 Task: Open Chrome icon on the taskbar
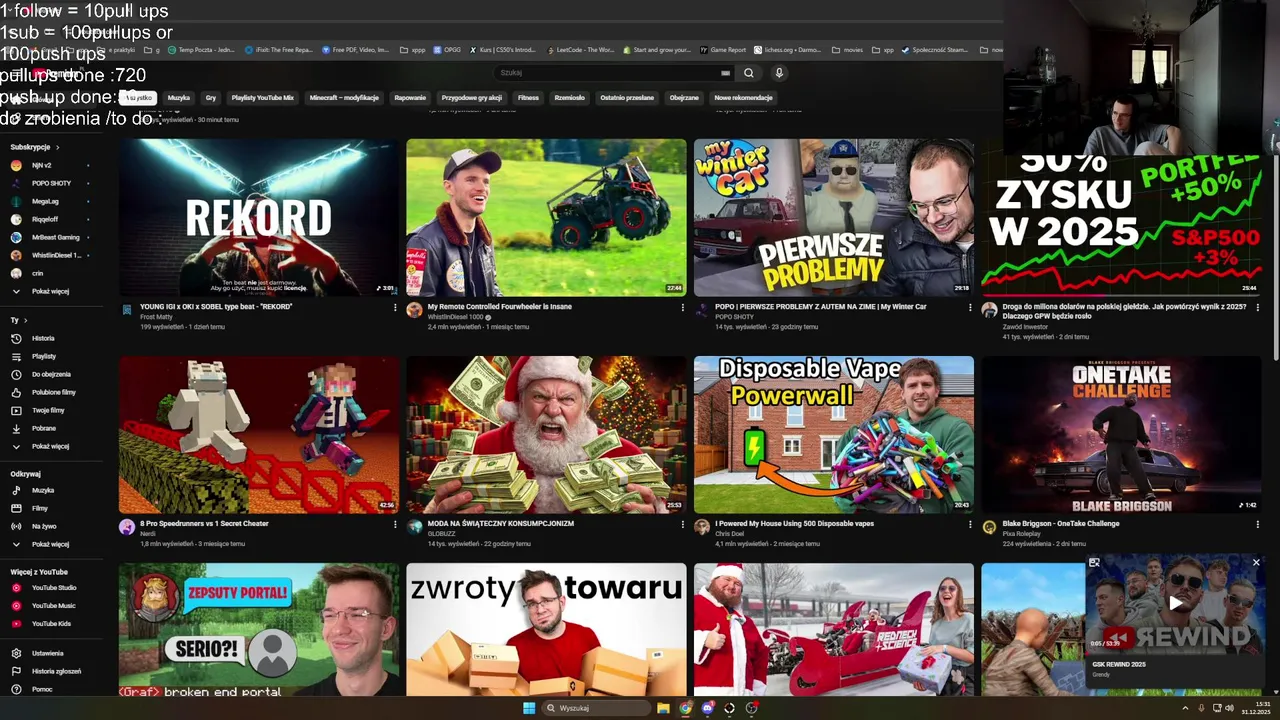[685, 708]
